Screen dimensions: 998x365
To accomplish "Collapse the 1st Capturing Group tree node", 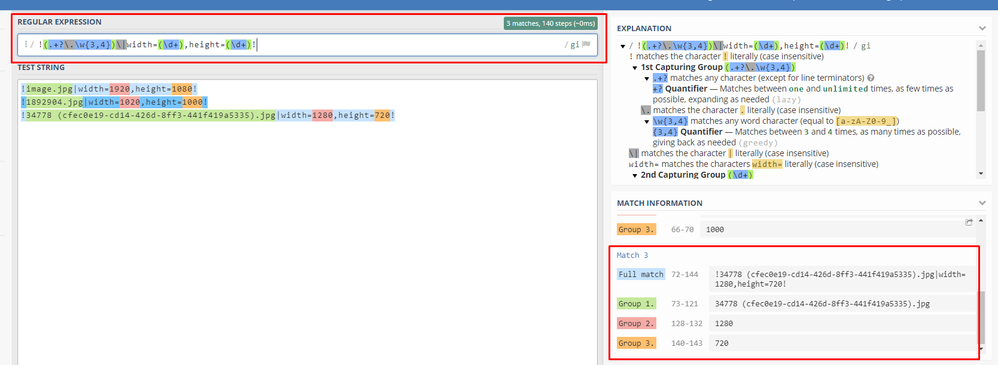I will pyautogui.click(x=635, y=67).
